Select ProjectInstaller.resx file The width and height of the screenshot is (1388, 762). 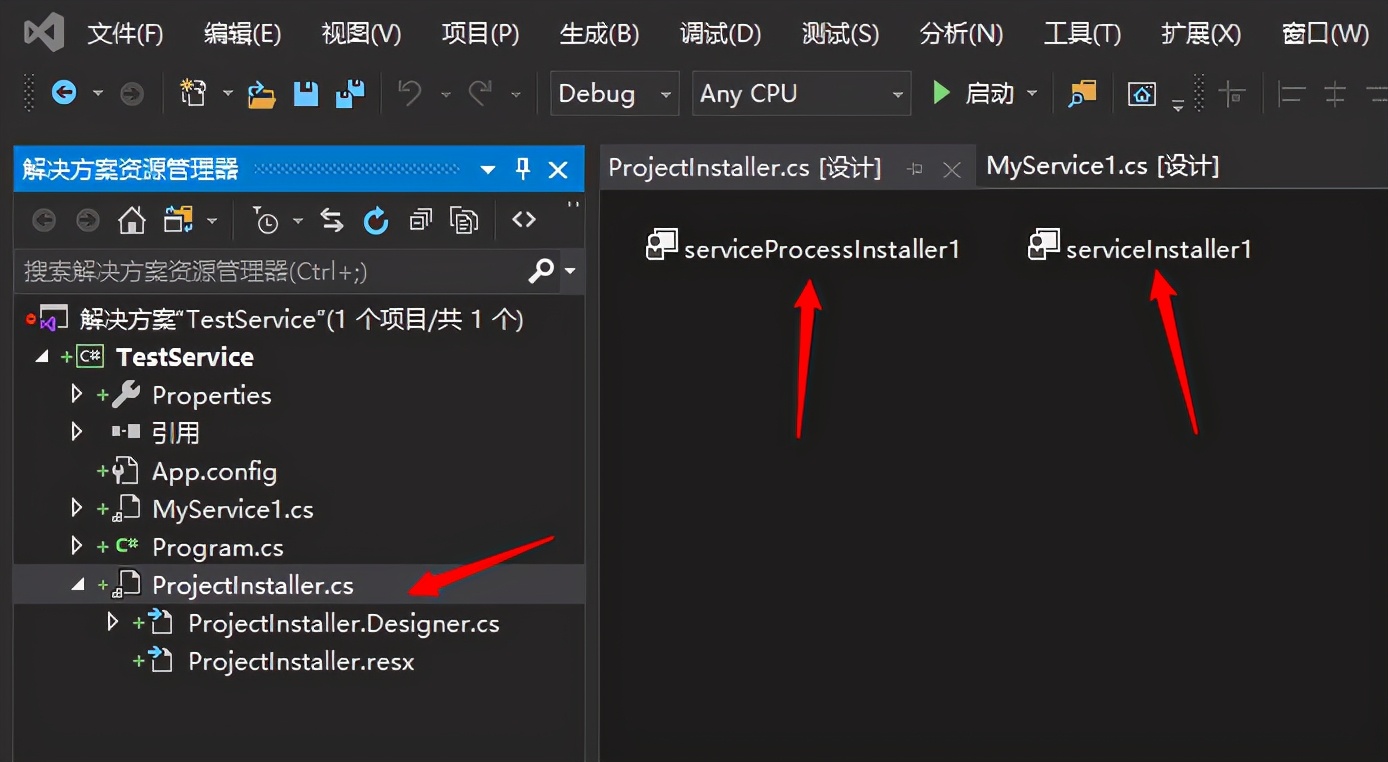point(300,661)
